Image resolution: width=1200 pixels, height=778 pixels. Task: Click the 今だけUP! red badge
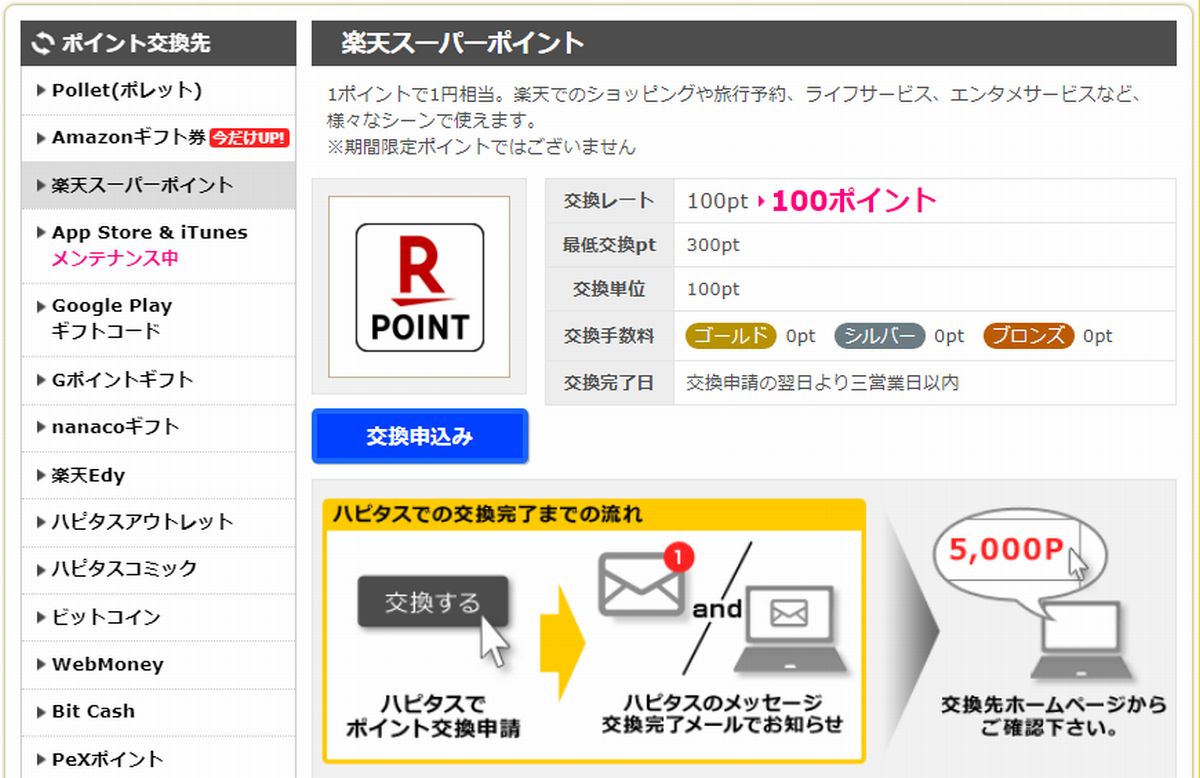(x=249, y=138)
